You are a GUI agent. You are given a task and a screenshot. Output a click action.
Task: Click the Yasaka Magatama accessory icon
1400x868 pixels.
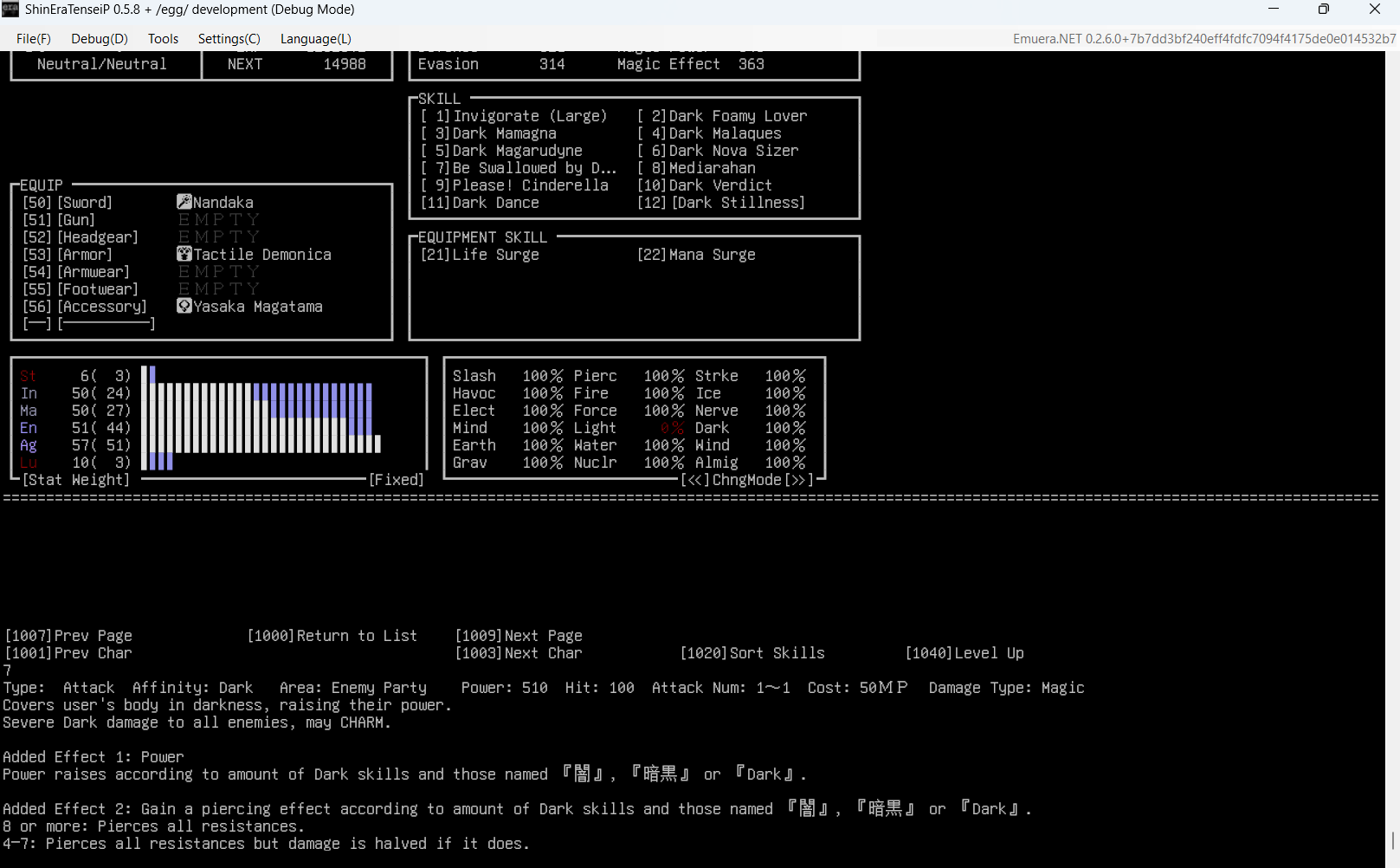184,306
